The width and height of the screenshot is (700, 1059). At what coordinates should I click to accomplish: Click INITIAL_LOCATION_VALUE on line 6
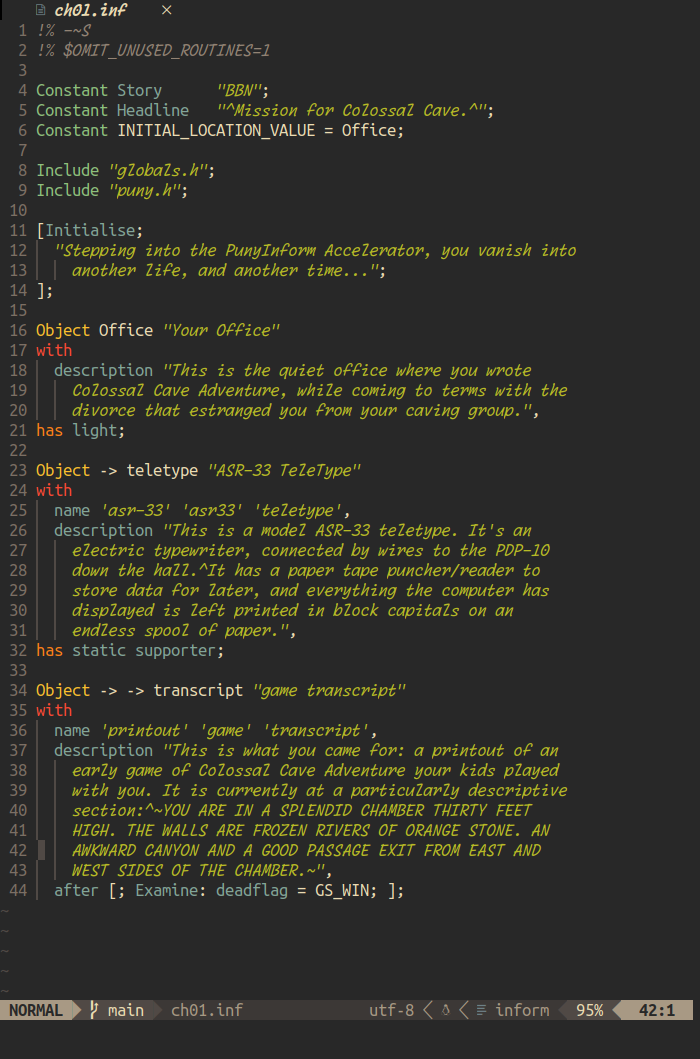[x=216, y=130]
